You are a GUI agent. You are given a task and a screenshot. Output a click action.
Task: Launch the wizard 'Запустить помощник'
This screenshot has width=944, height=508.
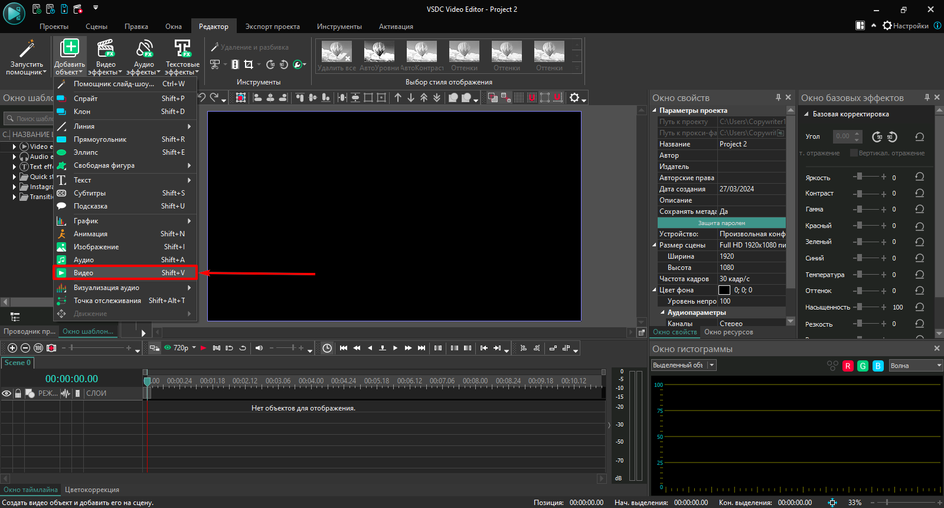pos(26,57)
